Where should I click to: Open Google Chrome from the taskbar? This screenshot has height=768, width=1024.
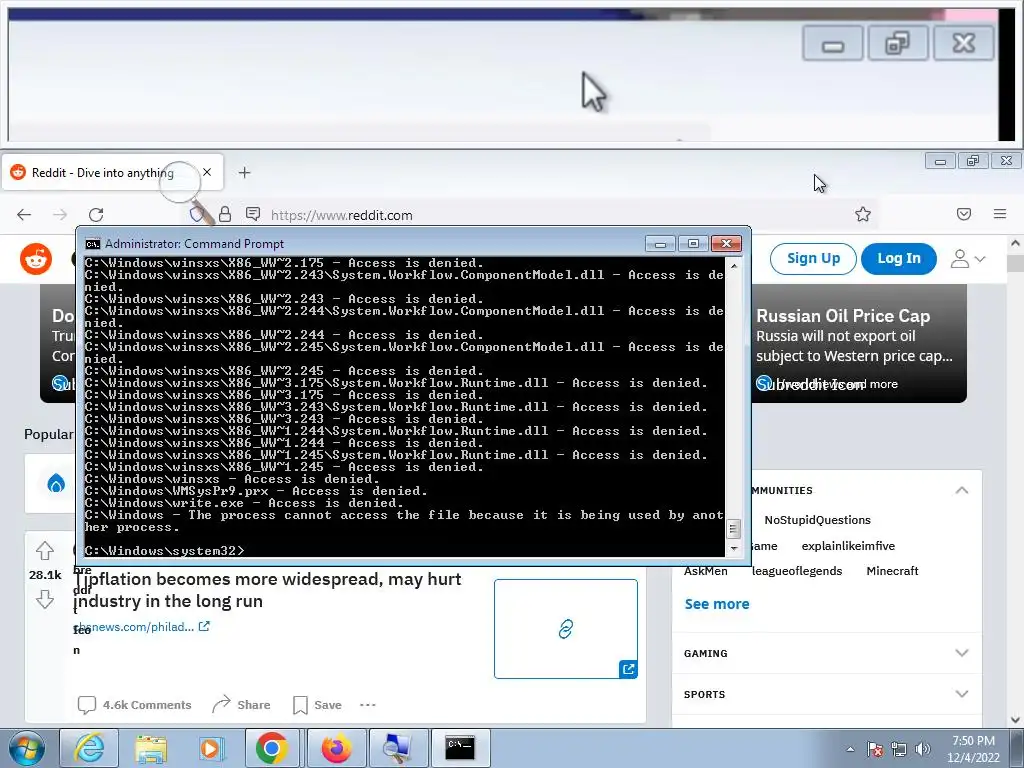point(272,748)
